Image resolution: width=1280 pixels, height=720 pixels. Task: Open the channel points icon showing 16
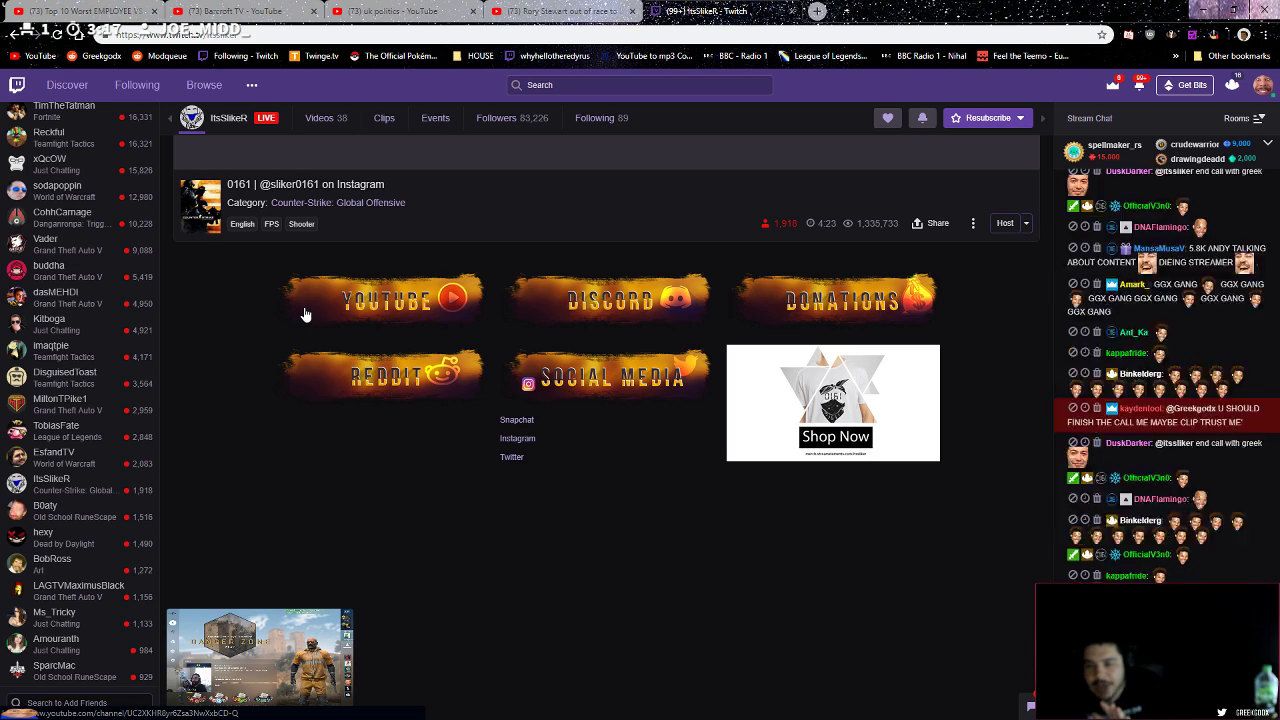[x=1232, y=85]
